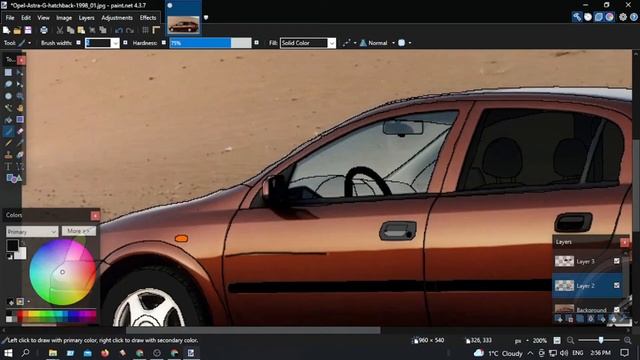Expand the palette options dropdown arrow
Screen dimensions: 640x360
(x=29, y=302)
